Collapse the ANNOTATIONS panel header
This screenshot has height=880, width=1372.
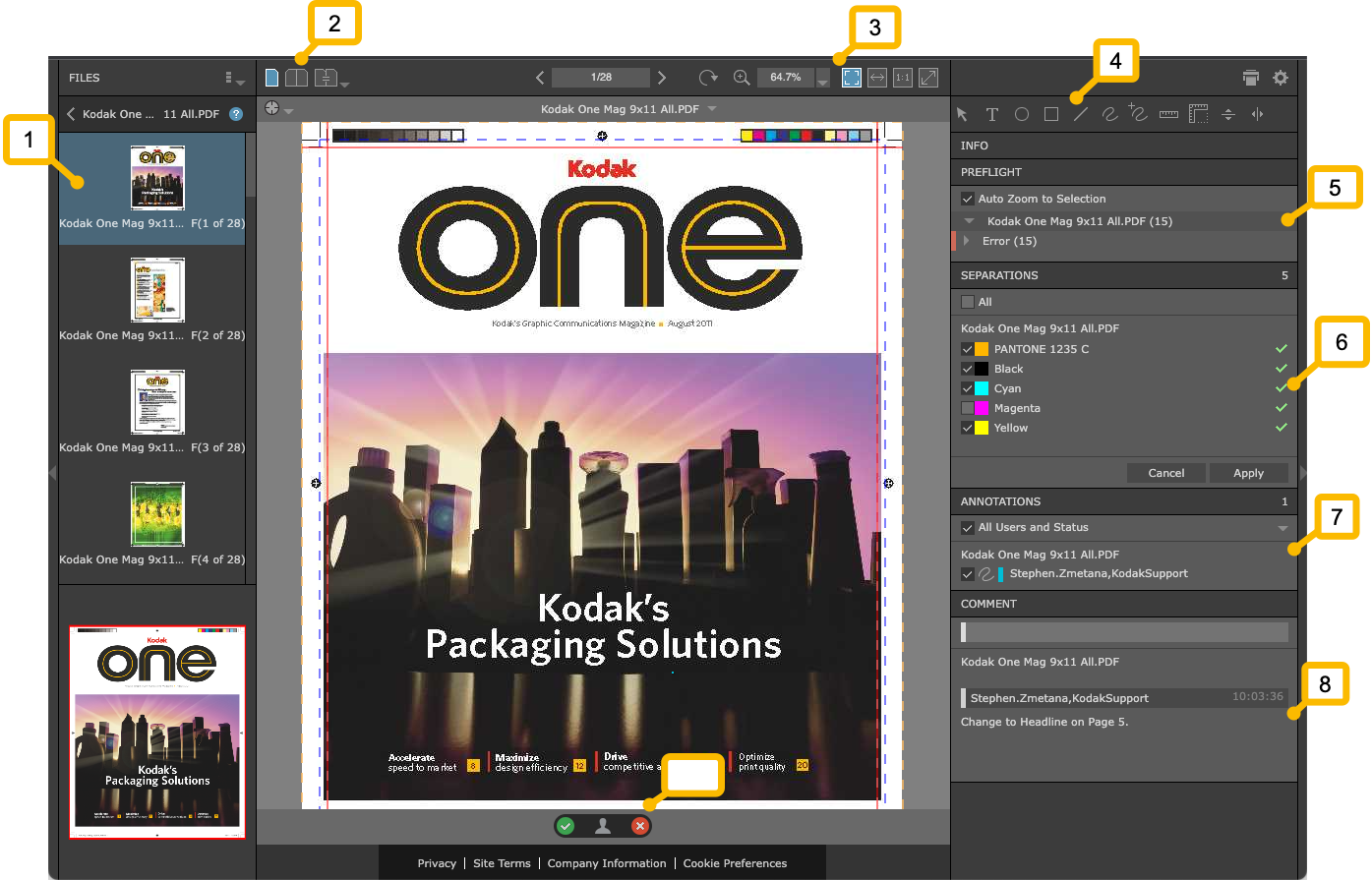tap(1124, 501)
